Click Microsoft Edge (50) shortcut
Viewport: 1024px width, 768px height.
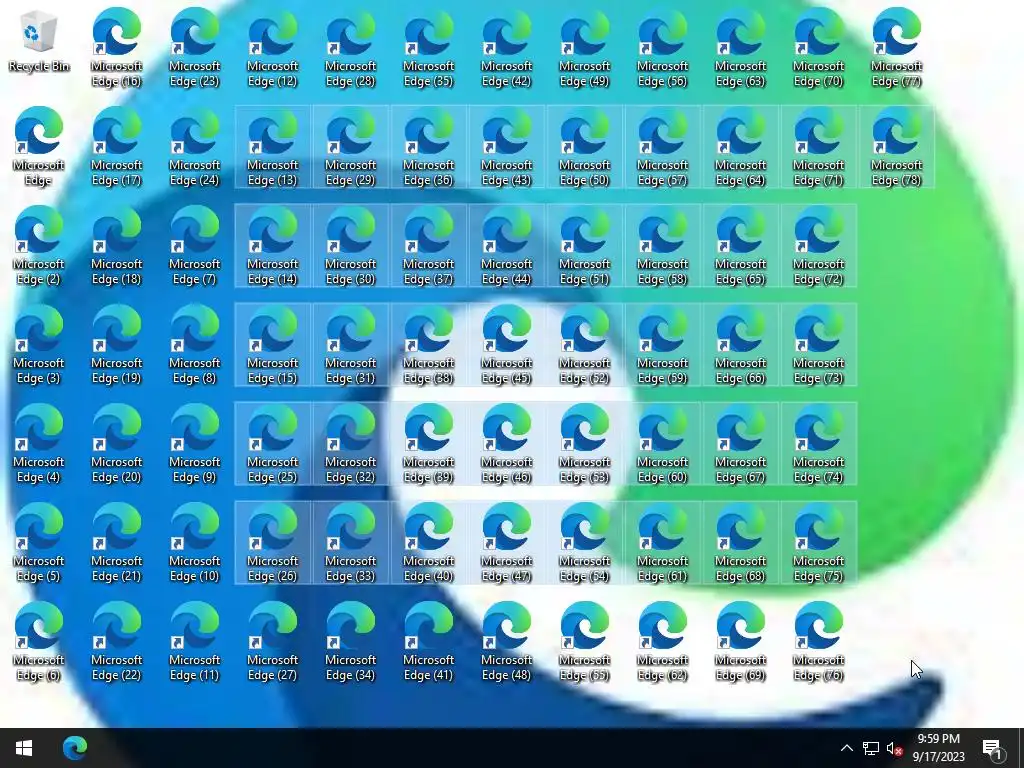[x=584, y=147]
